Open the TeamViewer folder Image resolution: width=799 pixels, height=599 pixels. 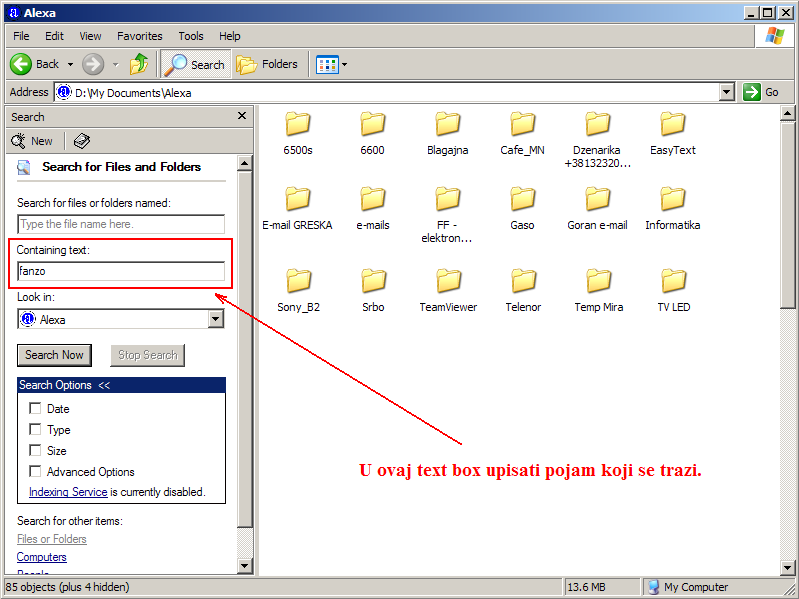pyautogui.click(x=448, y=283)
